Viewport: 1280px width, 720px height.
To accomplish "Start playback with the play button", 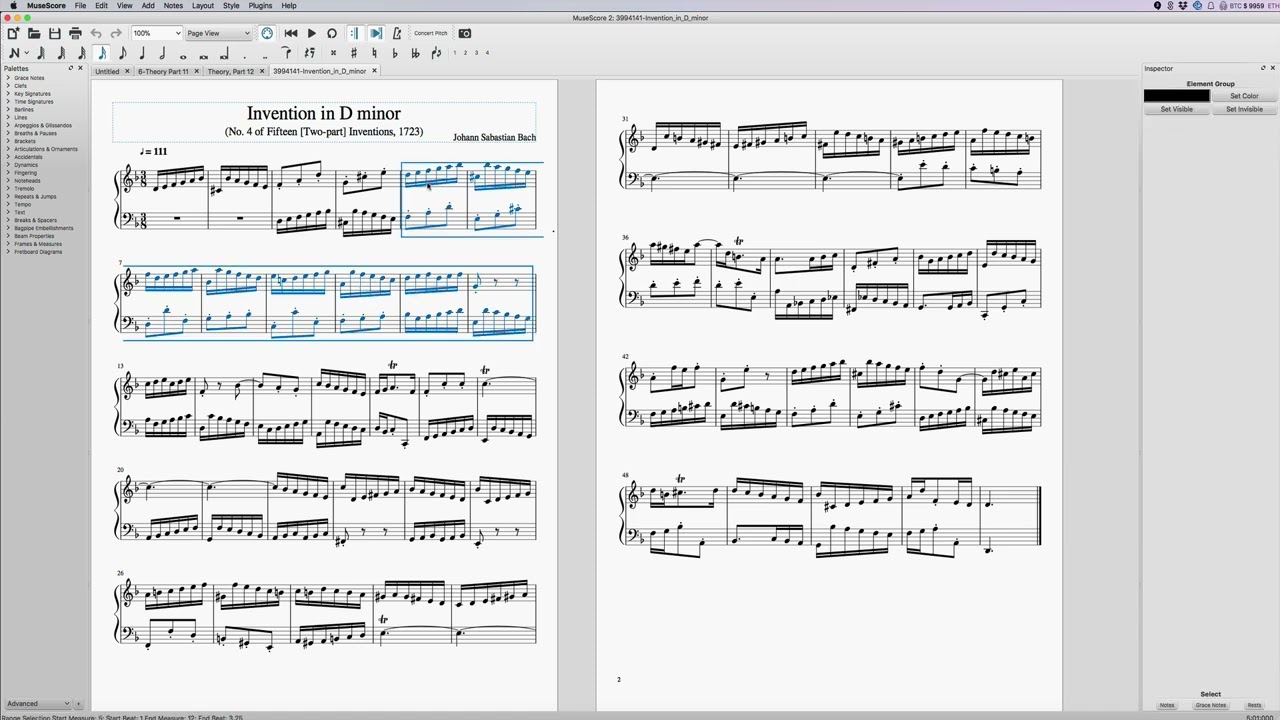I will [311, 33].
